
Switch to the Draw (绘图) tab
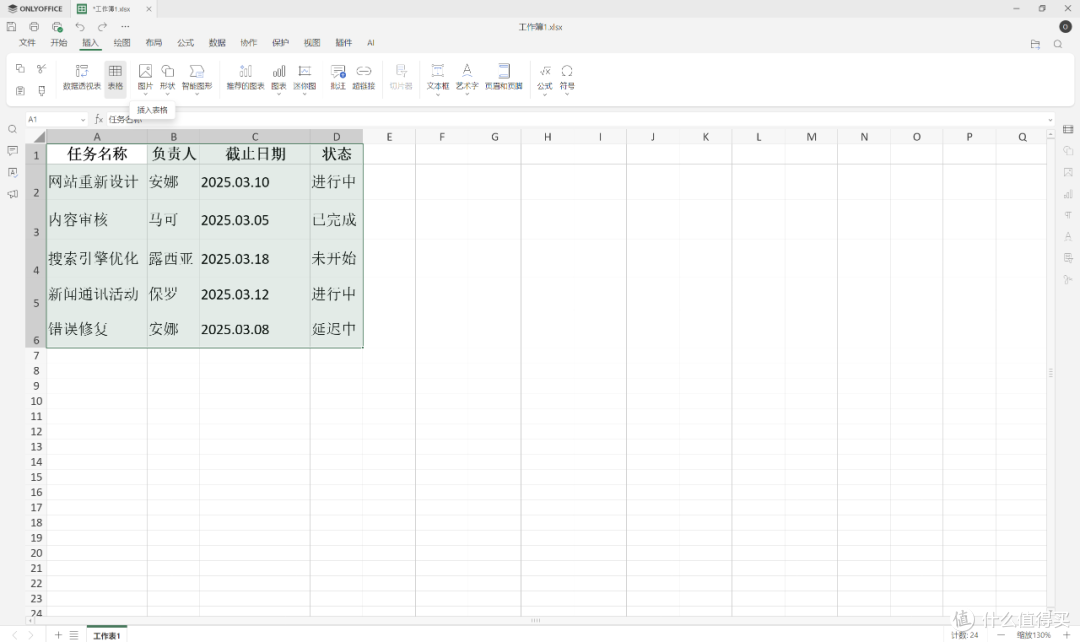[122, 43]
